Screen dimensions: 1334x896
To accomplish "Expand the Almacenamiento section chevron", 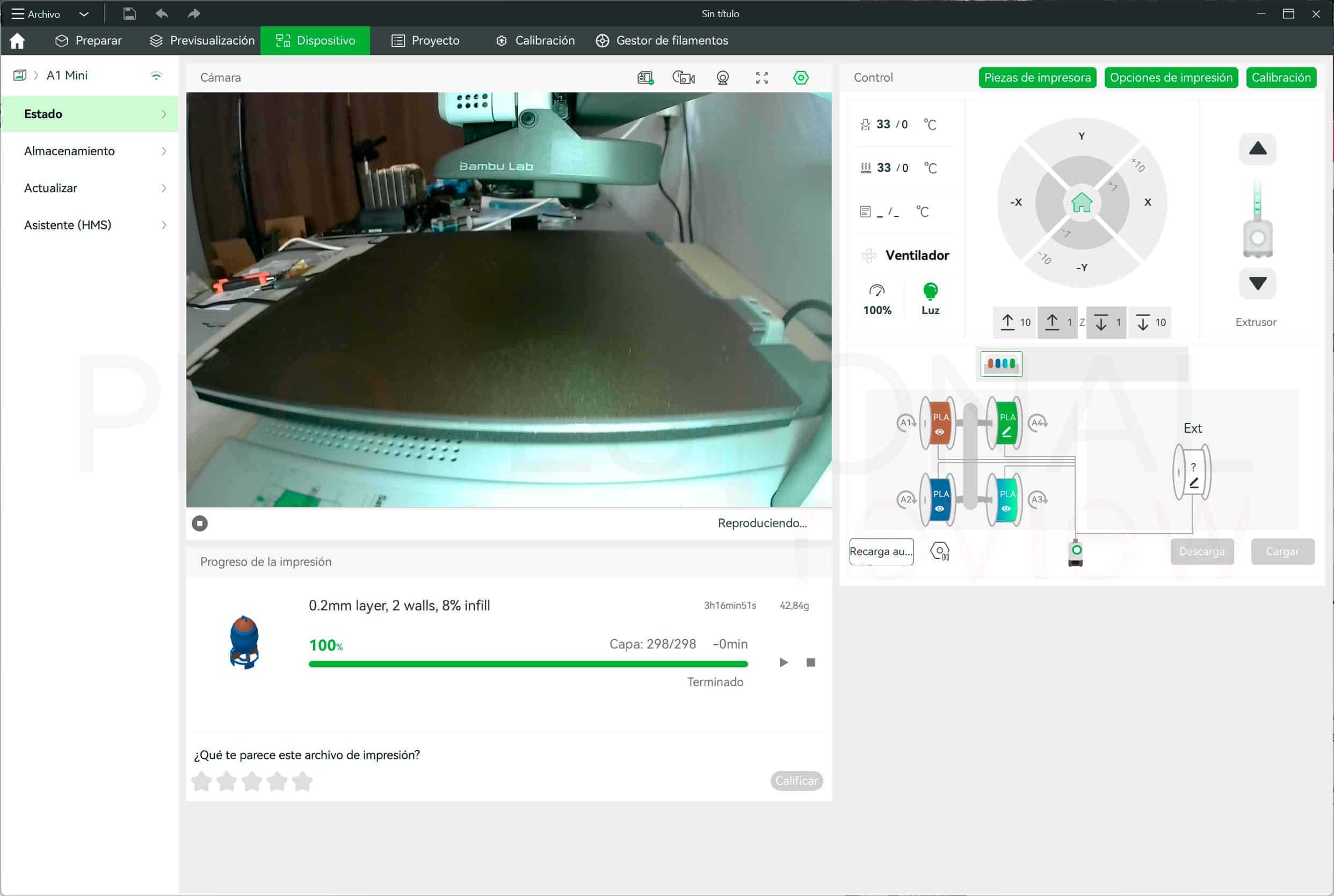I will (x=164, y=151).
